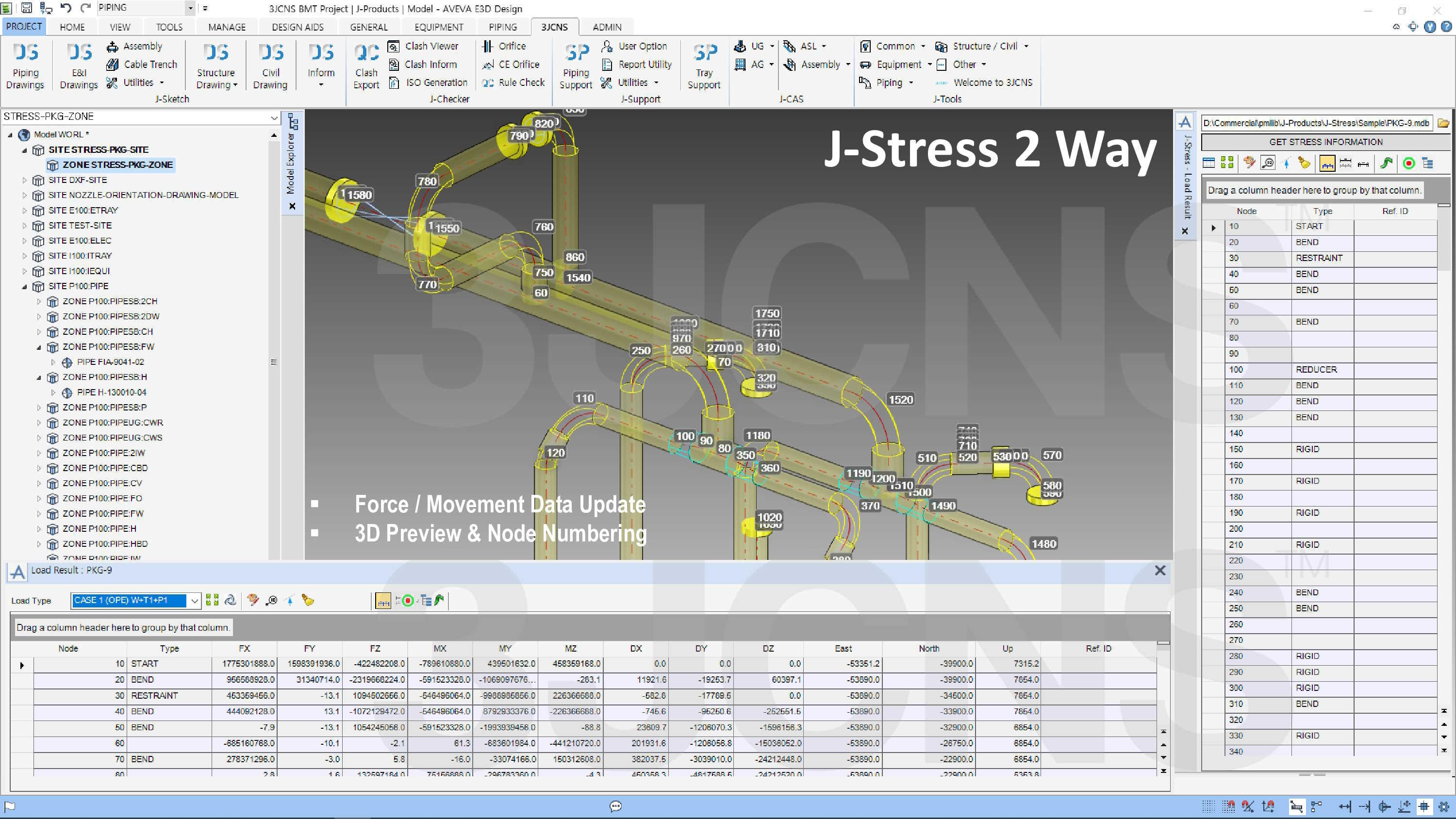Open the Piping Drawings tool
1456x819 pixels.
[x=25, y=66]
